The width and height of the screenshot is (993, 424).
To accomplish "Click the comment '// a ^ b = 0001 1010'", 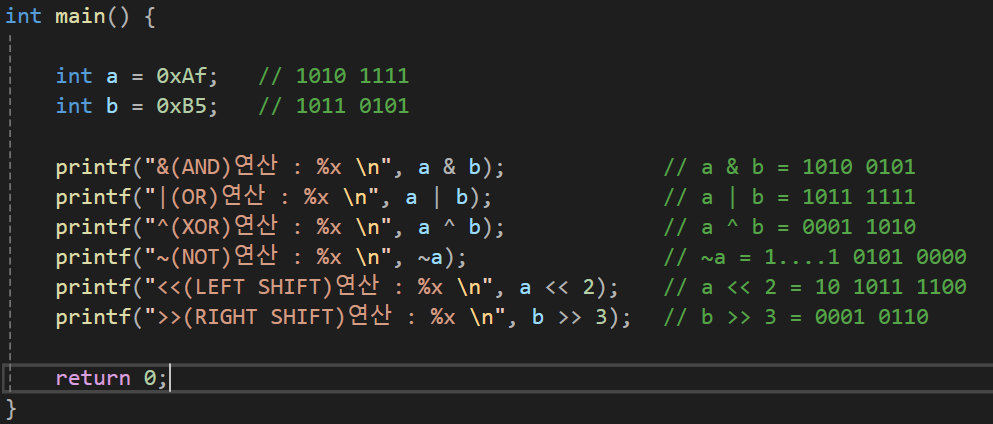I will point(790,227).
